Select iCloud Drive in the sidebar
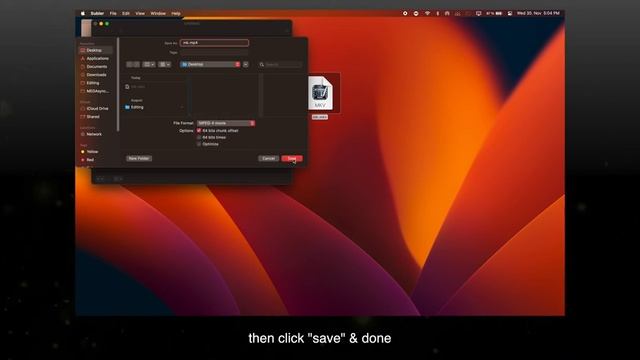The image size is (640, 360). click(x=96, y=109)
